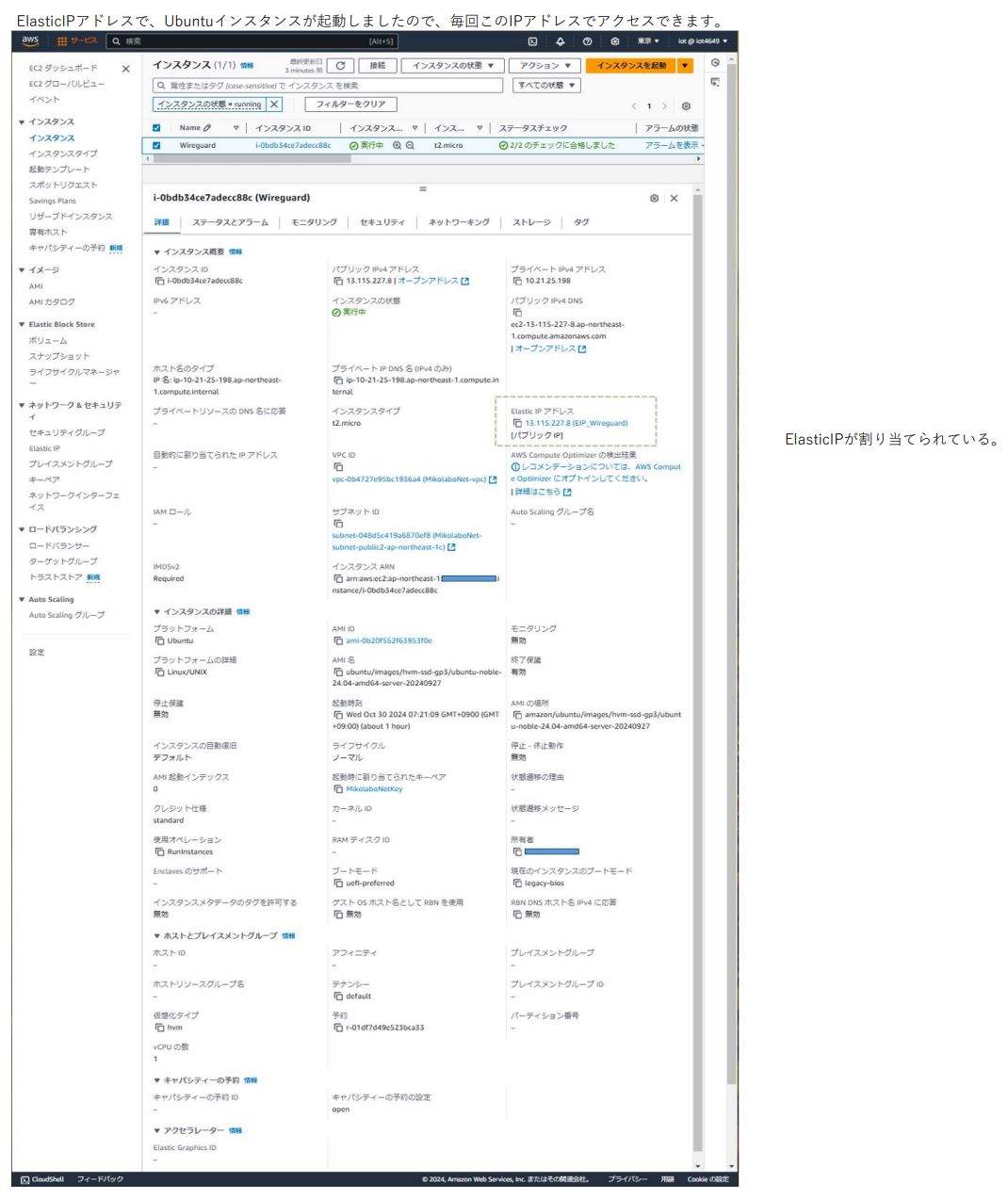Viewport: 1008px width, 1199px height.
Task: Collapse the ホストとプレイスメントグループ section
Action: [x=157, y=936]
